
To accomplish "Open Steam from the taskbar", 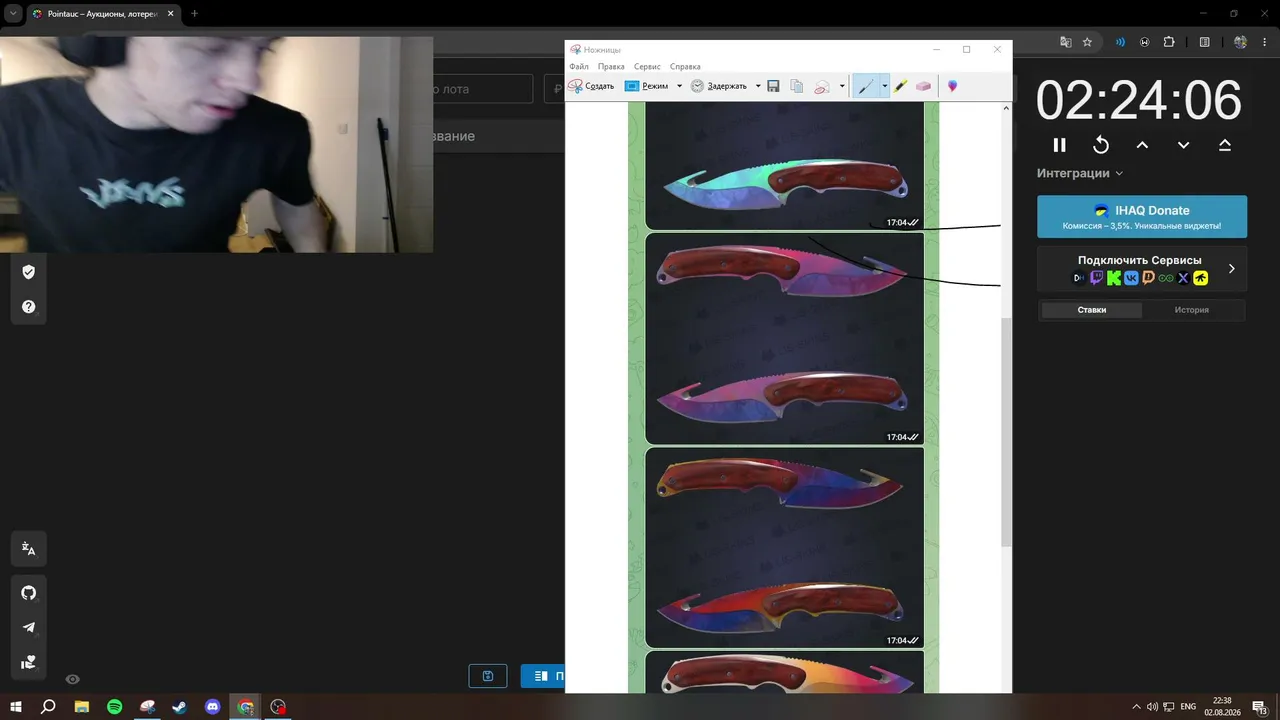I will pyautogui.click(x=179, y=707).
